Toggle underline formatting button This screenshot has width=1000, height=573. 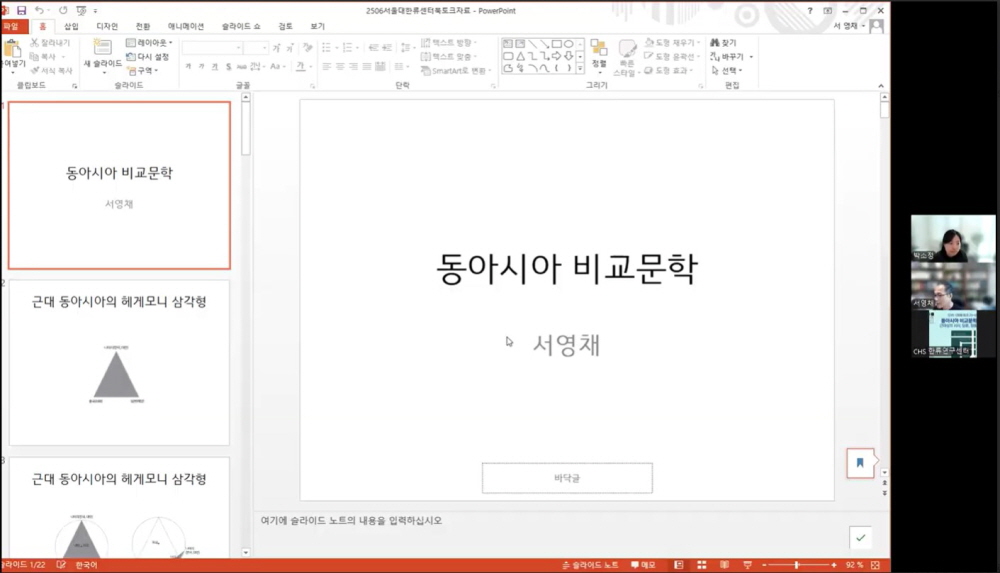(215, 66)
